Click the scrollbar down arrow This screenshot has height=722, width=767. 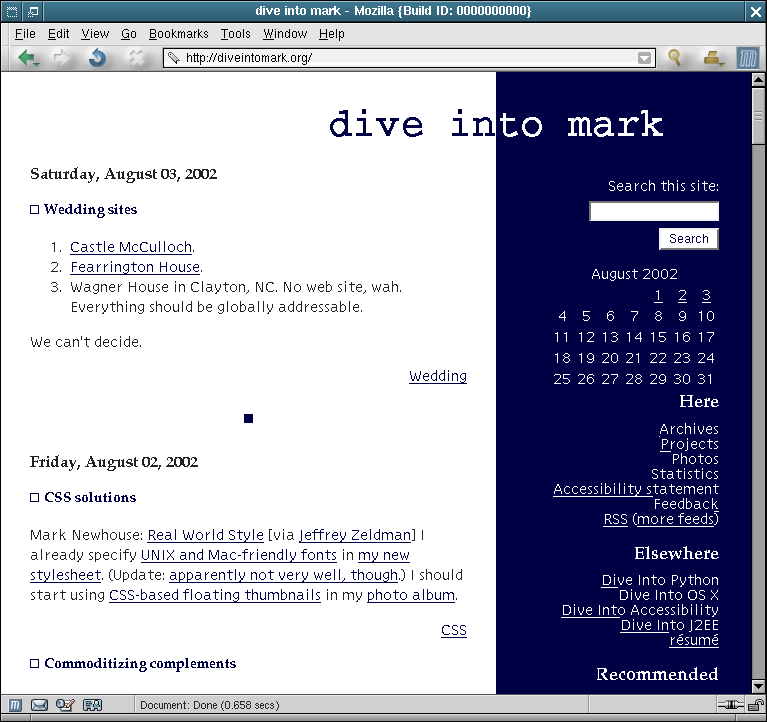click(x=758, y=686)
